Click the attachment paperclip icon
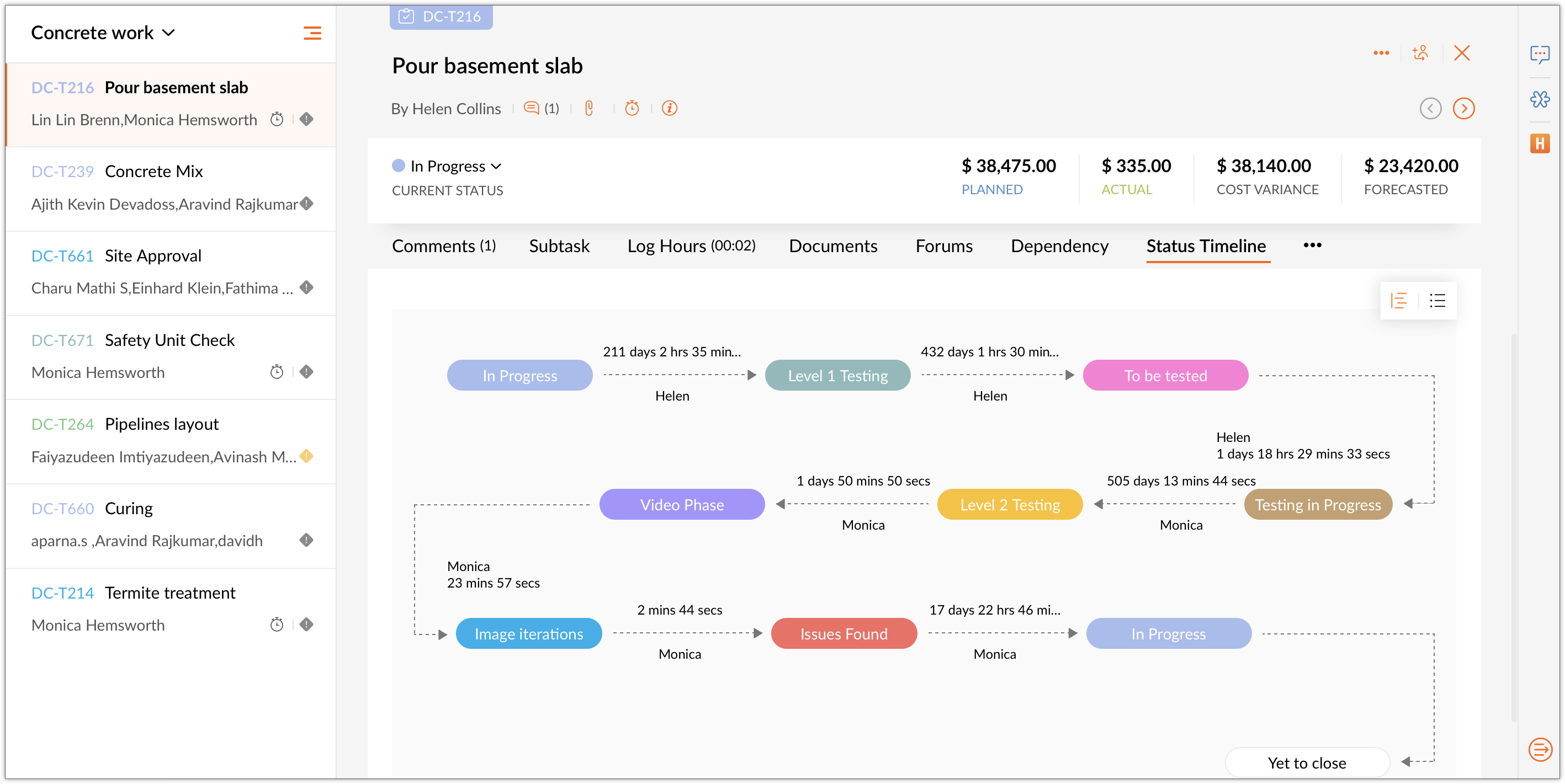The height and width of the screenshot is (784, 1565). tap(588, 108)
